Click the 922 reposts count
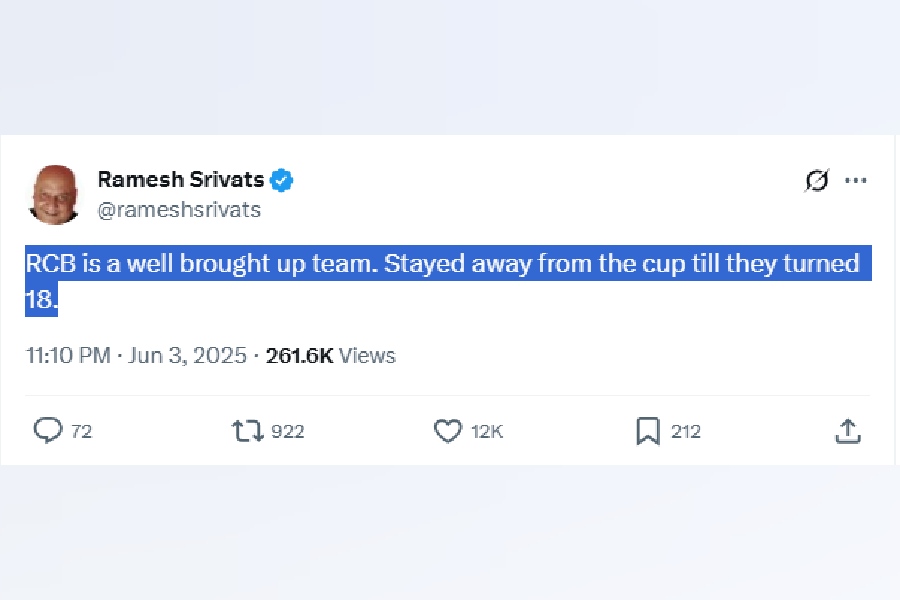 (x=288, y=432)
